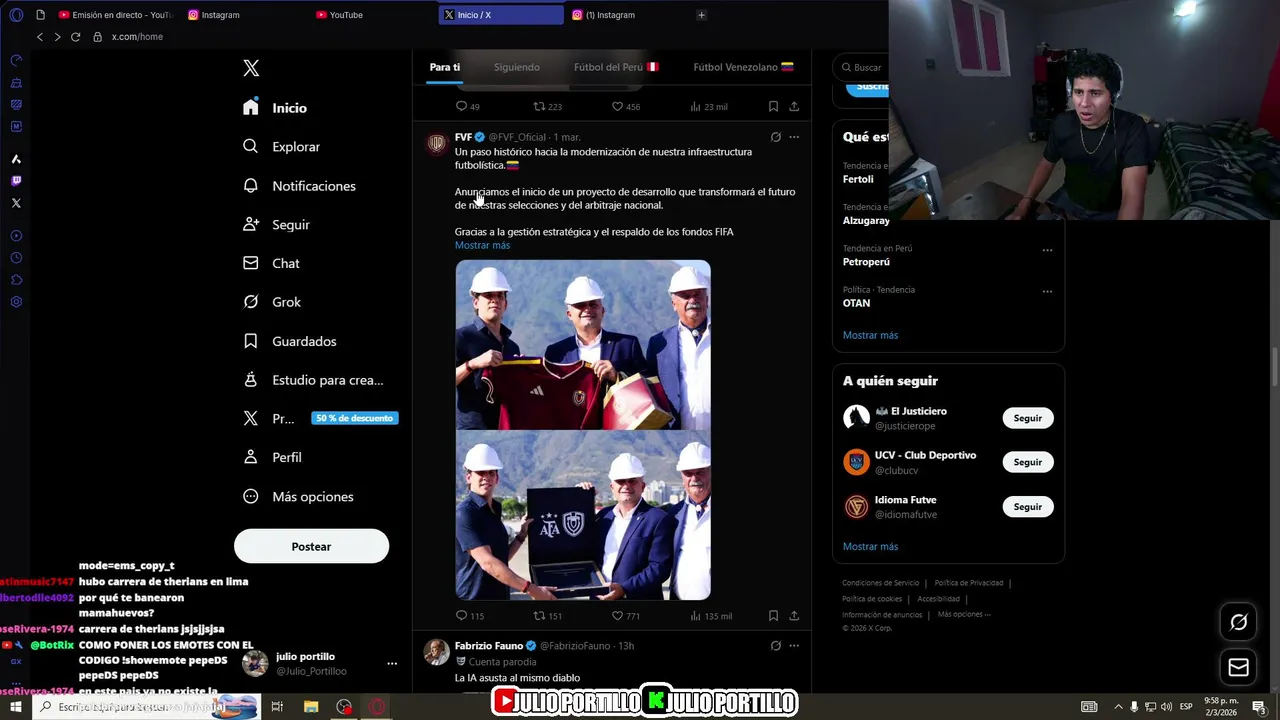The width and height of the screenshot is (1280, 720).
Task: Click the 50 % de descuento badge
Action: pyautogui.click(x=355, y=418)
